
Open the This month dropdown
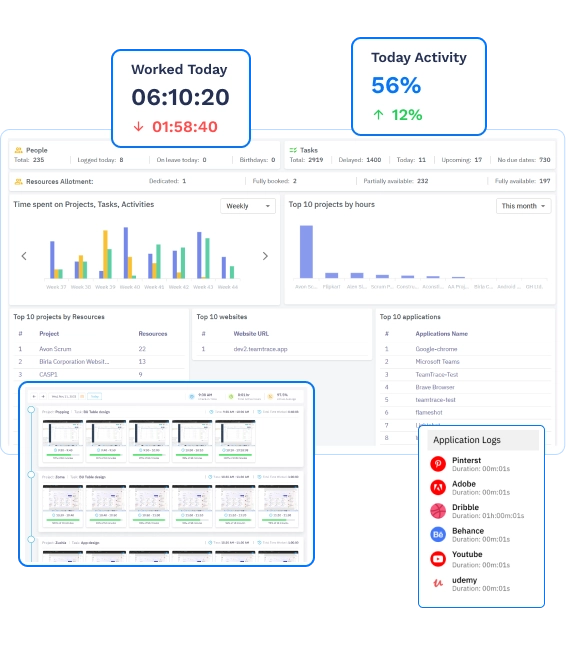pos(524,206)
